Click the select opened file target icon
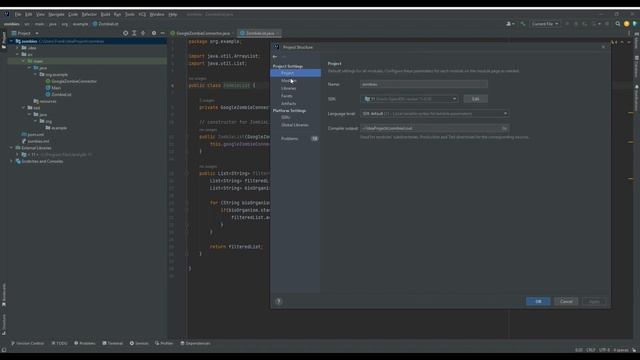The height and width of the screenshot is (360, 640). point(125,33)
